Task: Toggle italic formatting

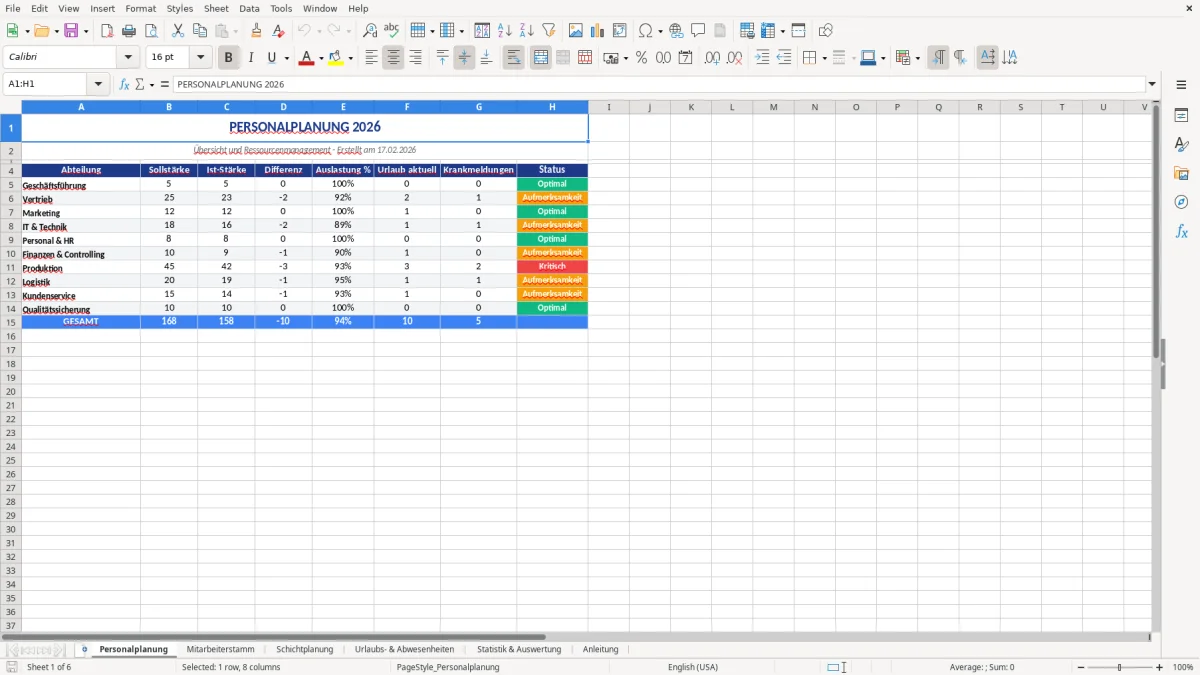Action: tap(250, 57)
